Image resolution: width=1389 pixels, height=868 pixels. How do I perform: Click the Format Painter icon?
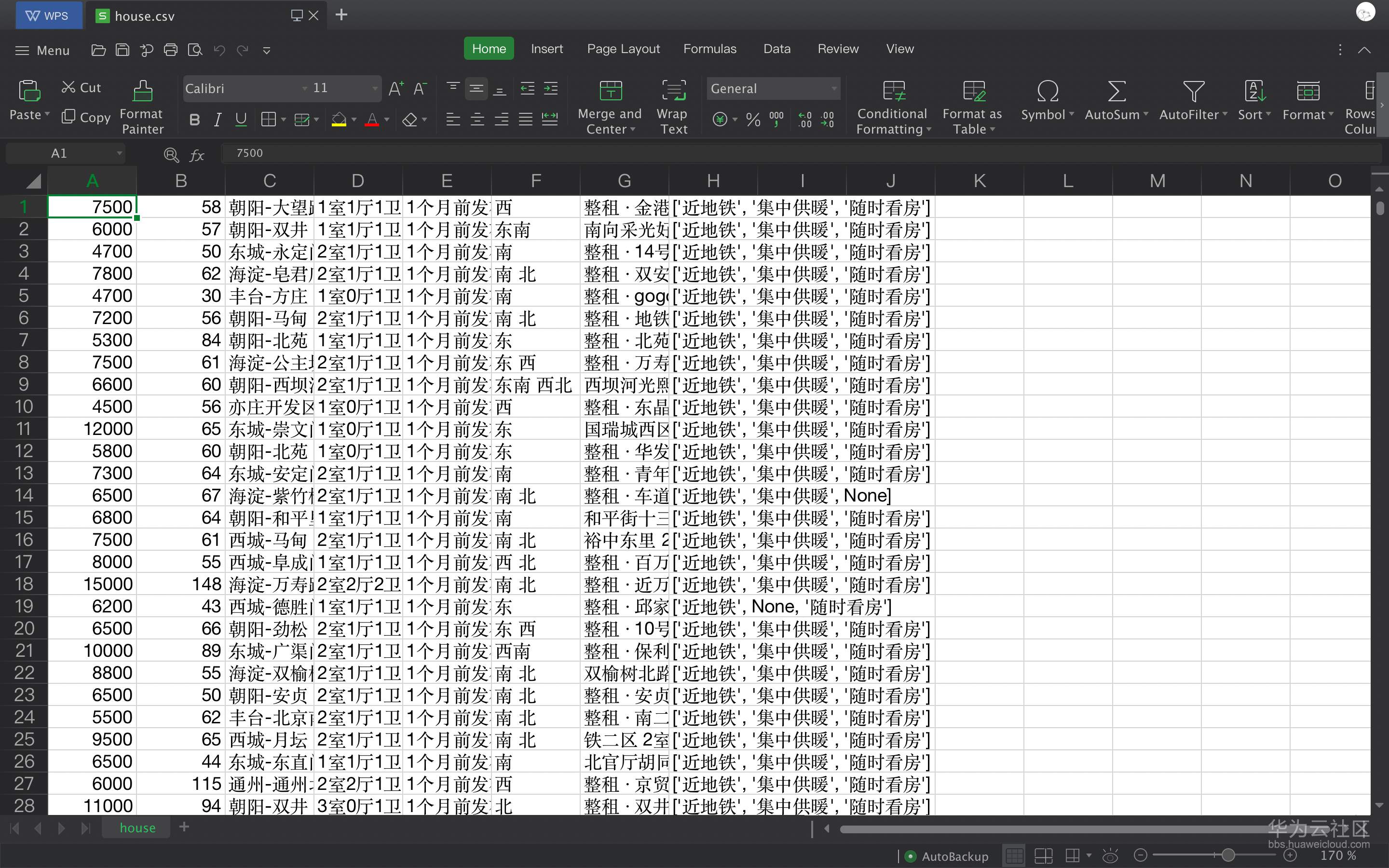click(x=142, y=92)
